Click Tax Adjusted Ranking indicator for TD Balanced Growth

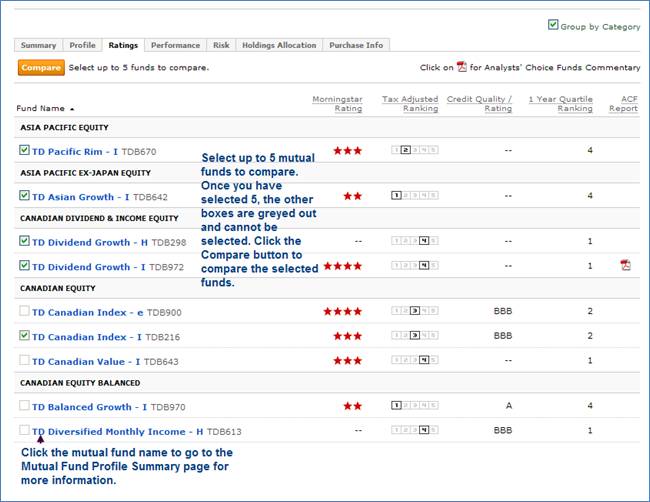pos(415,405)
